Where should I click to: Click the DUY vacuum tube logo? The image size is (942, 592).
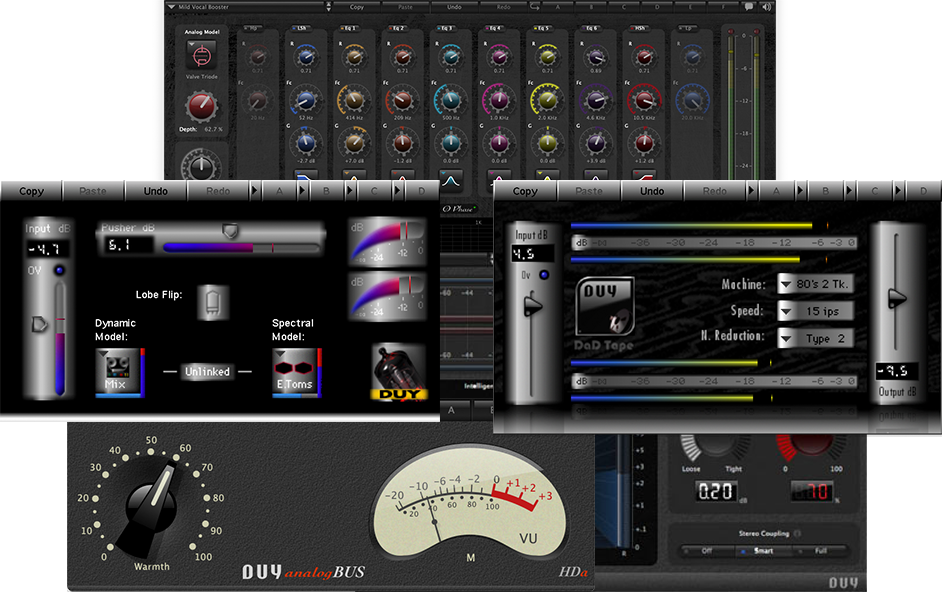coord(399,372)
